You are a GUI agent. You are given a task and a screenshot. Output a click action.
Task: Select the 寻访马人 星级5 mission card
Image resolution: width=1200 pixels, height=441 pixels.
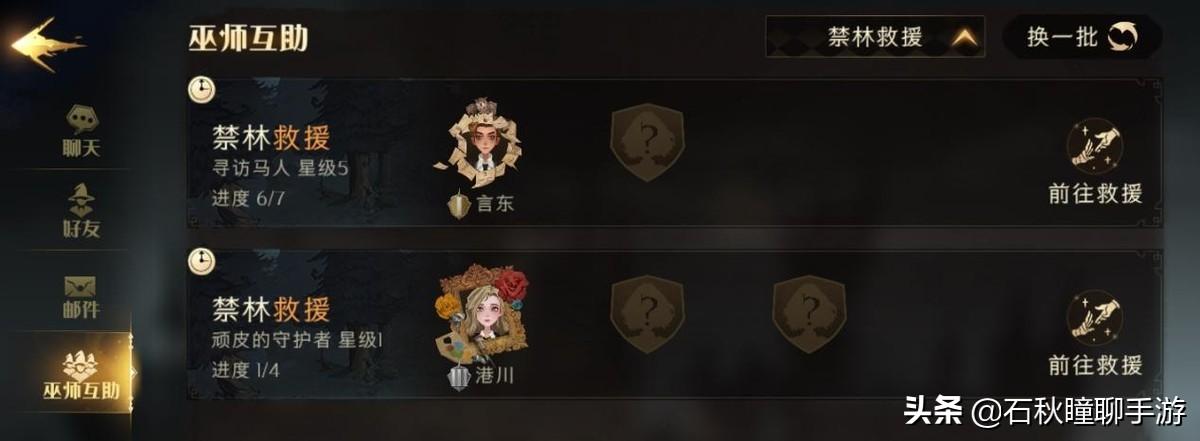tap(675, 153)
